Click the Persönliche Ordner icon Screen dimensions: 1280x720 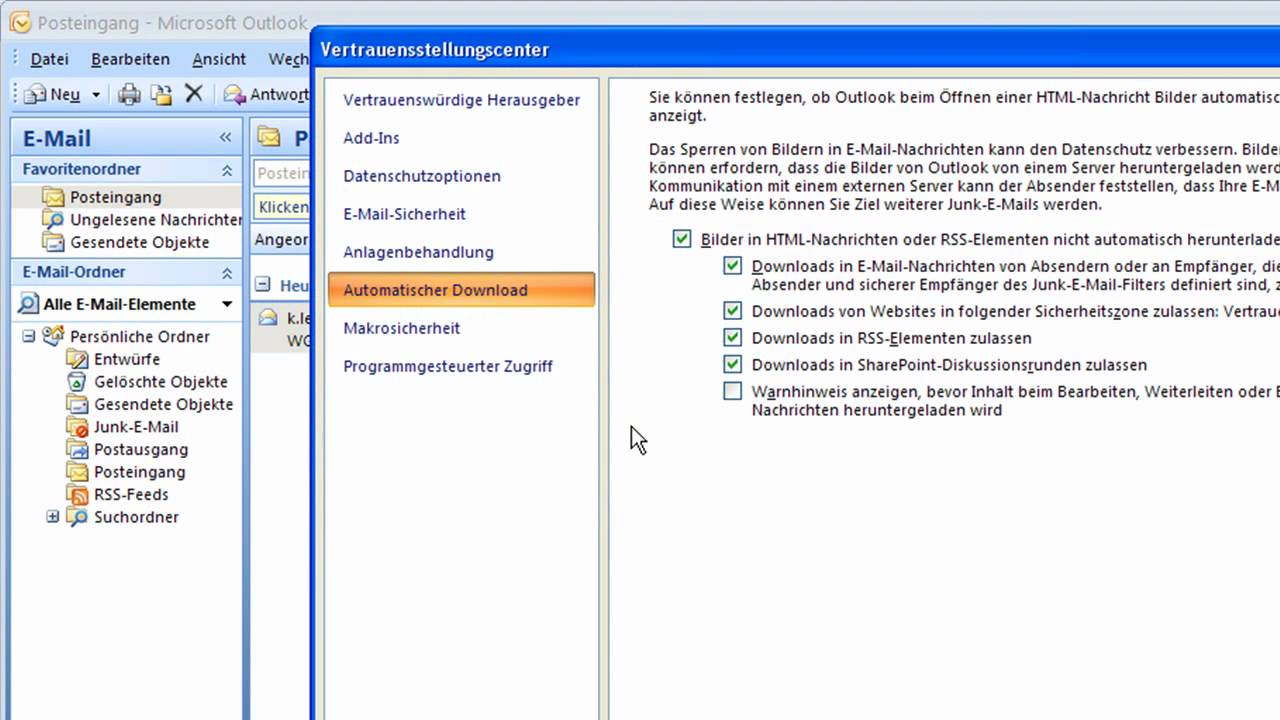[x=53, y=336]
